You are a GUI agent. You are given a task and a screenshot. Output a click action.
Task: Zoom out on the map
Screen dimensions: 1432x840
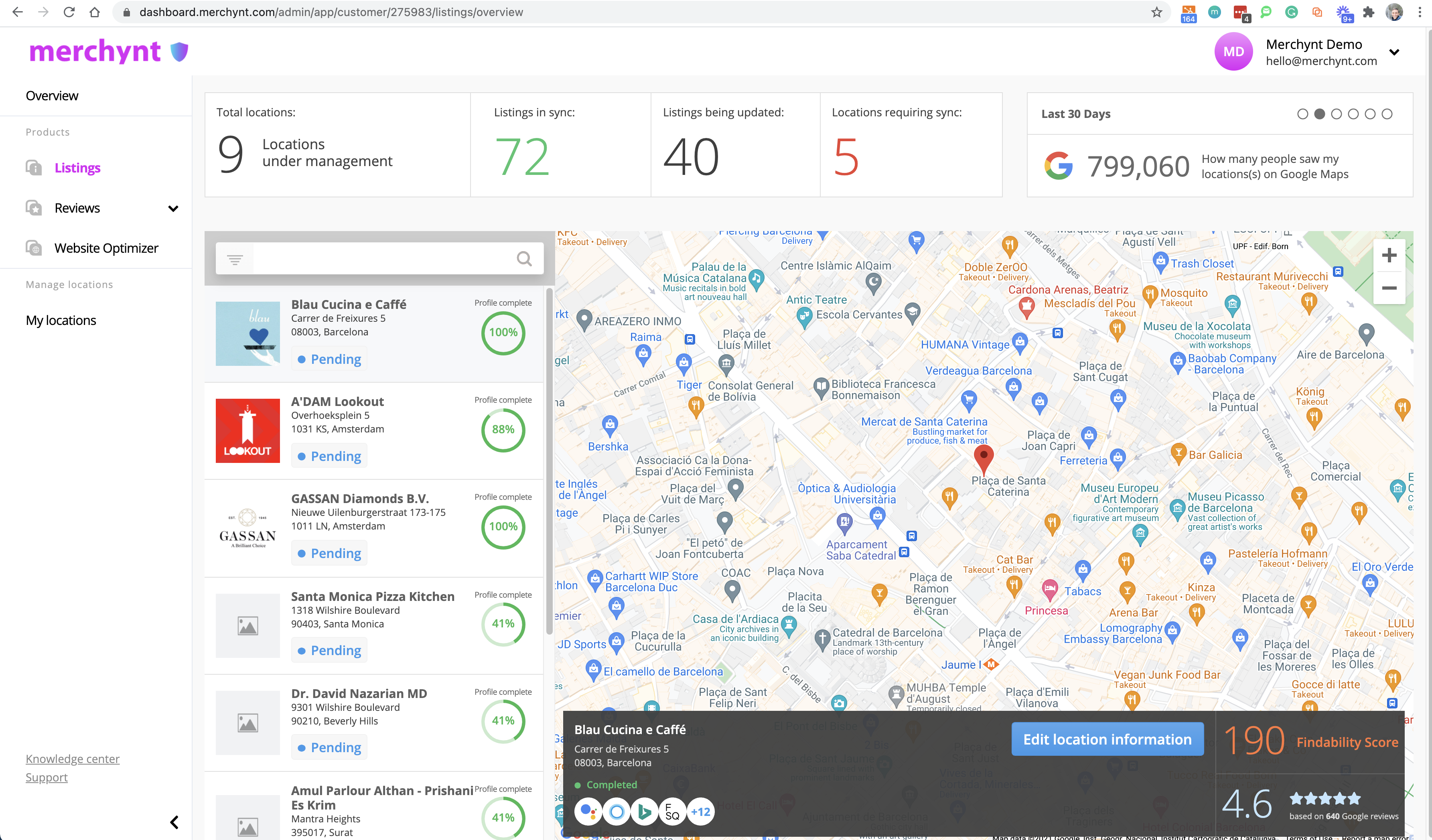coord(1389,288)
